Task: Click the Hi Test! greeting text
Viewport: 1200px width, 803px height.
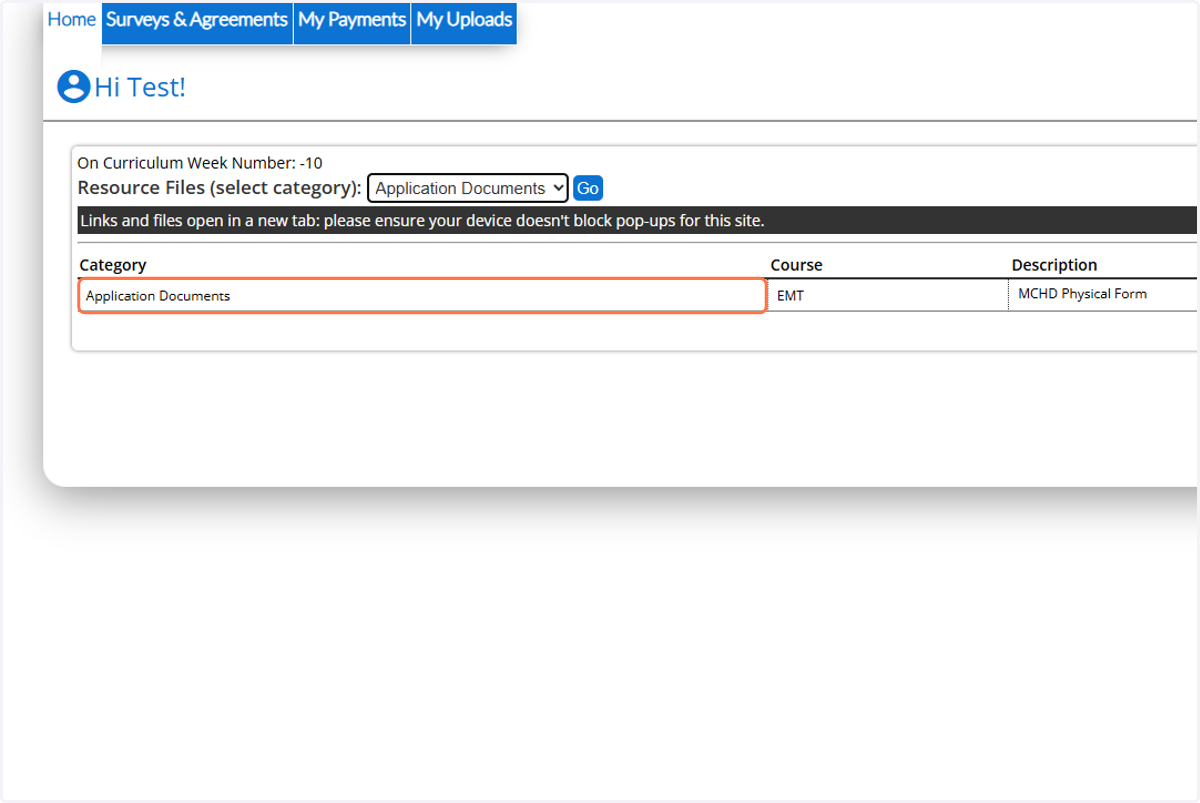Action: 140,87
